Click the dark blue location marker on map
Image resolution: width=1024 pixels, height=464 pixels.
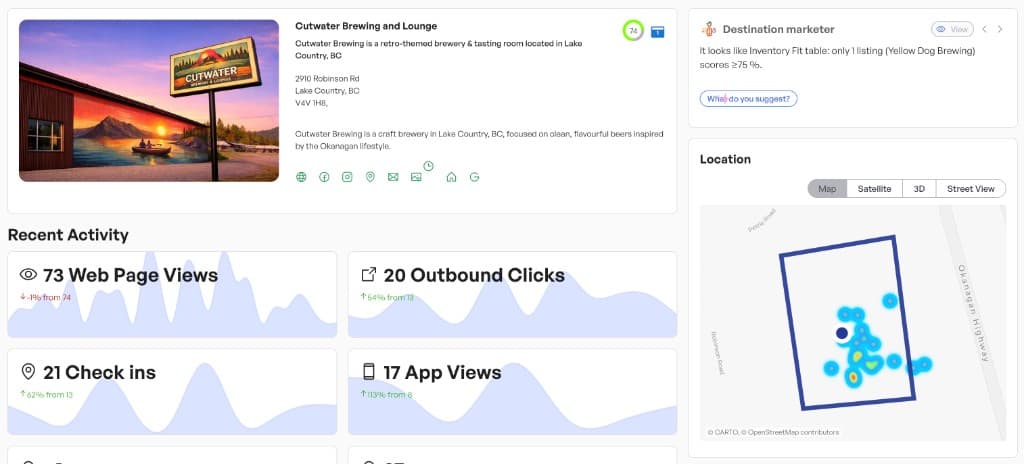click(x=842, y=334)
